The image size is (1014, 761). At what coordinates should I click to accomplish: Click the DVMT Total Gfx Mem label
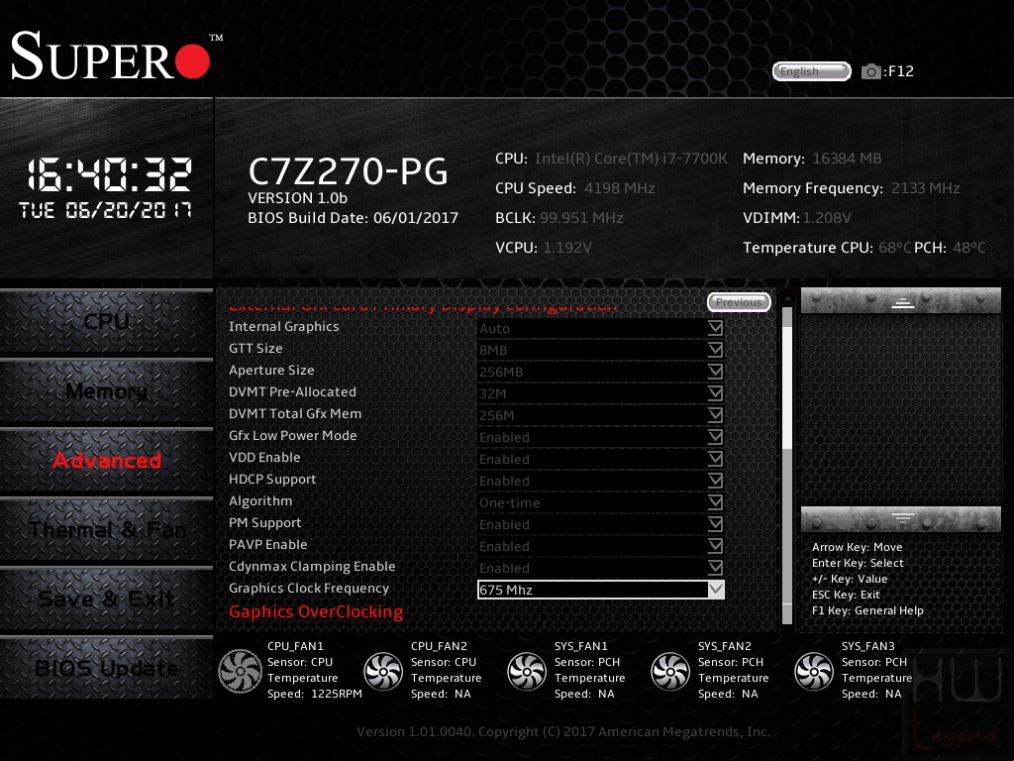[295, 414]
